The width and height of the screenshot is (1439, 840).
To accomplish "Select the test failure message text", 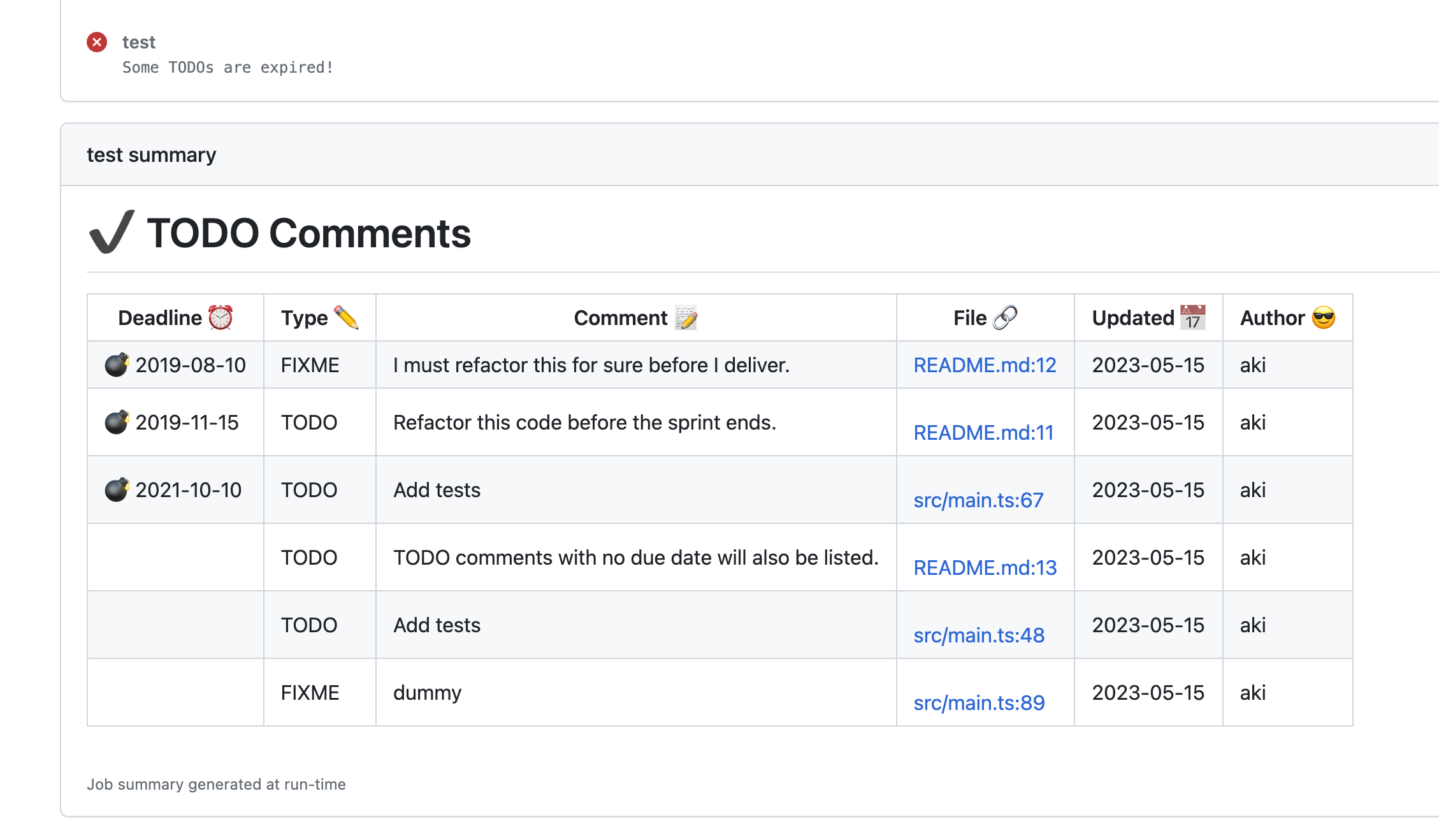I will tap(228, 67).
